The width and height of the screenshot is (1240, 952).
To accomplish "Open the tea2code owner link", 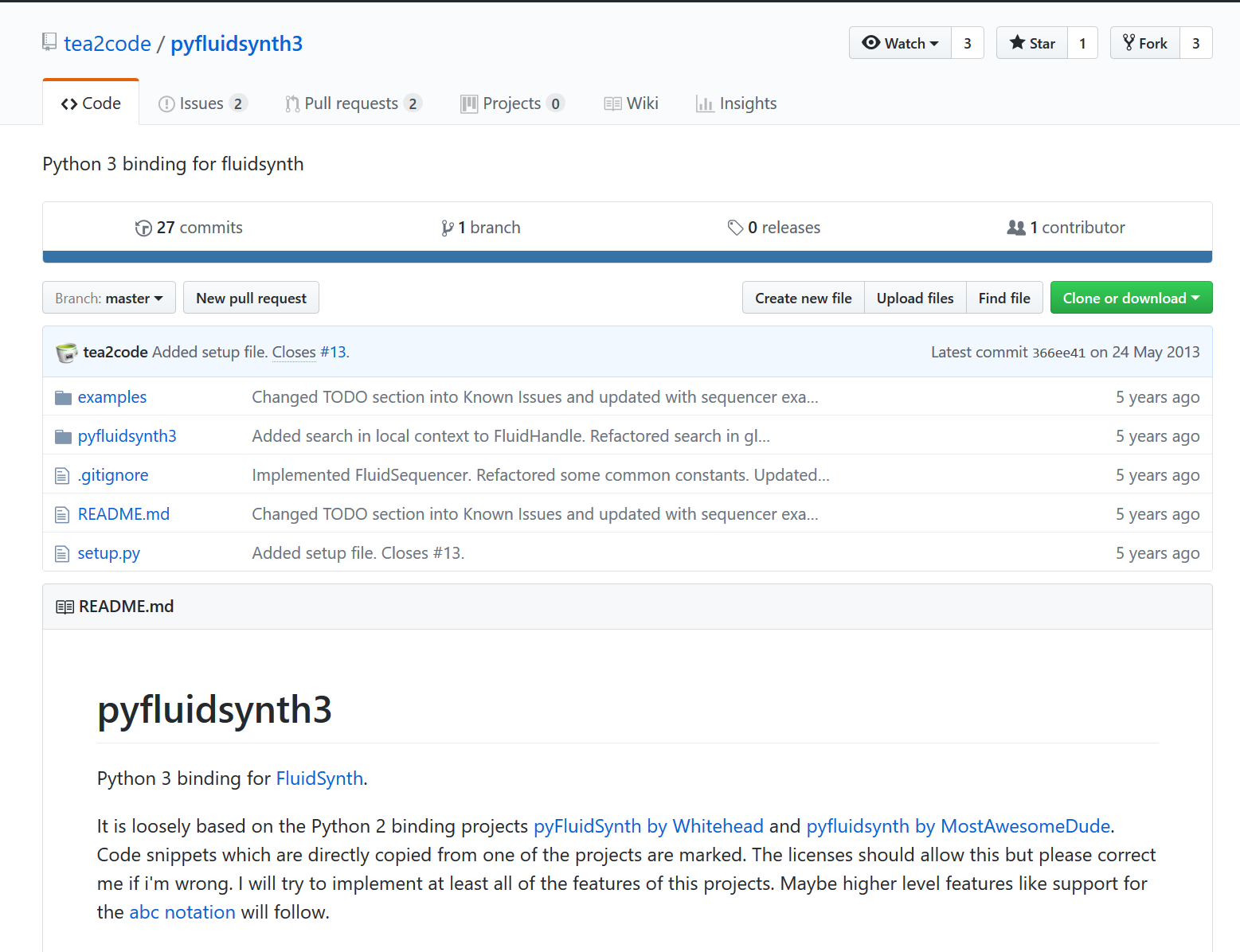I will [x=108, y=44].
